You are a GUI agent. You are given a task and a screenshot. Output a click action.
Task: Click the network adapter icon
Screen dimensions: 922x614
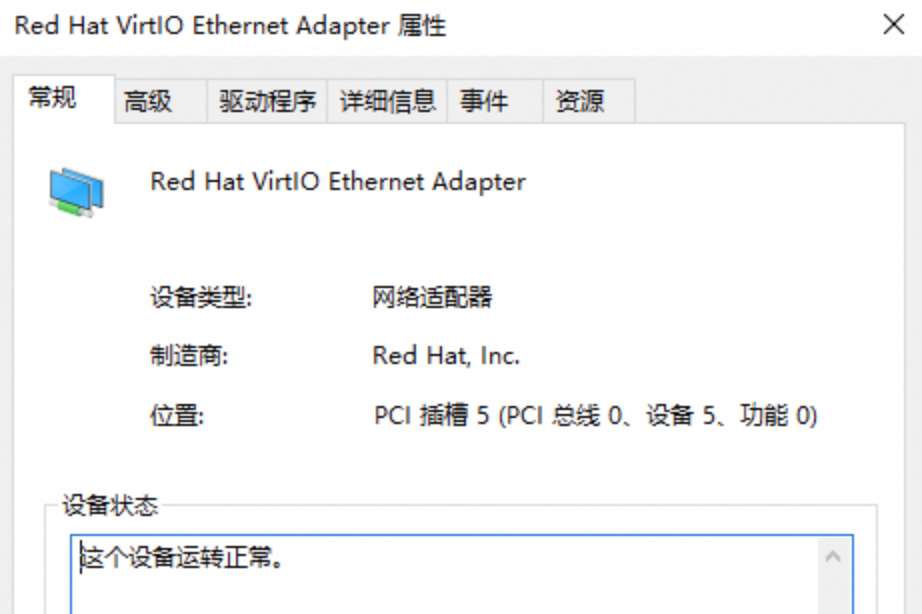[x=76, y=192]
